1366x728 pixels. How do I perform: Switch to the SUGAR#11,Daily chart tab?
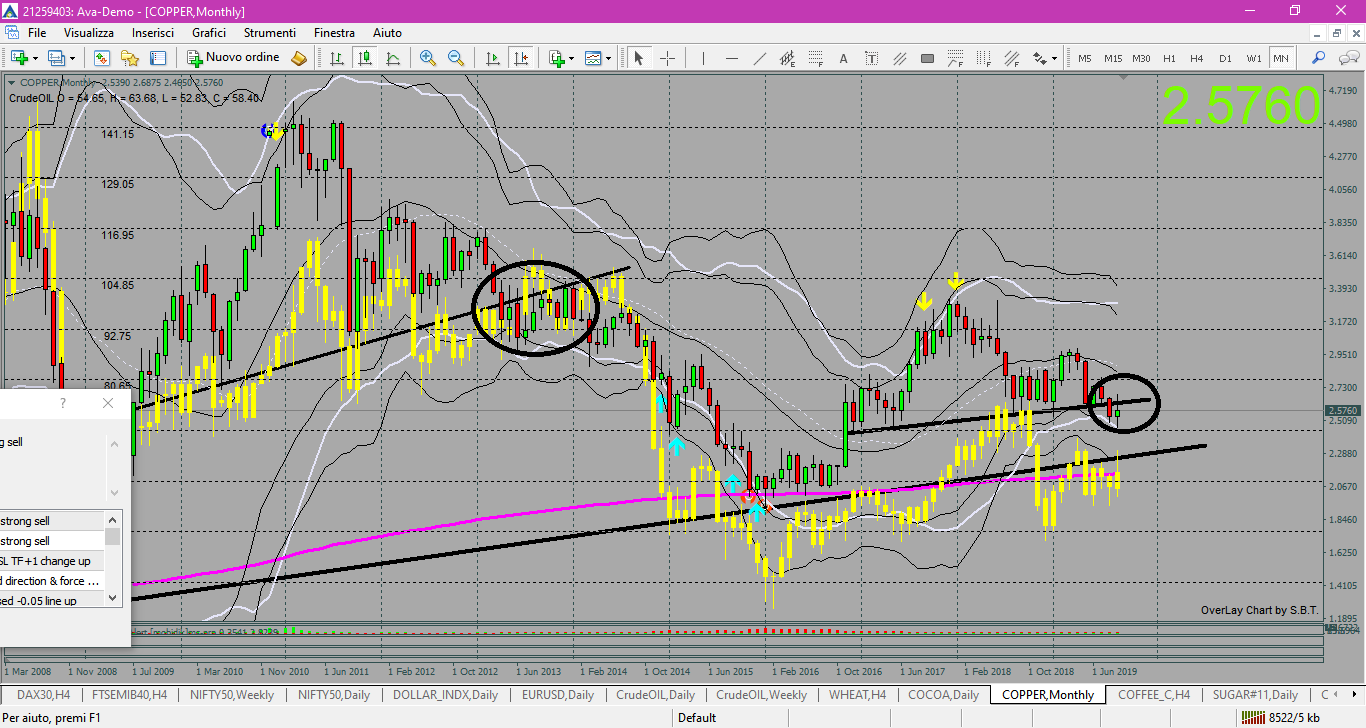[1255, 694]
